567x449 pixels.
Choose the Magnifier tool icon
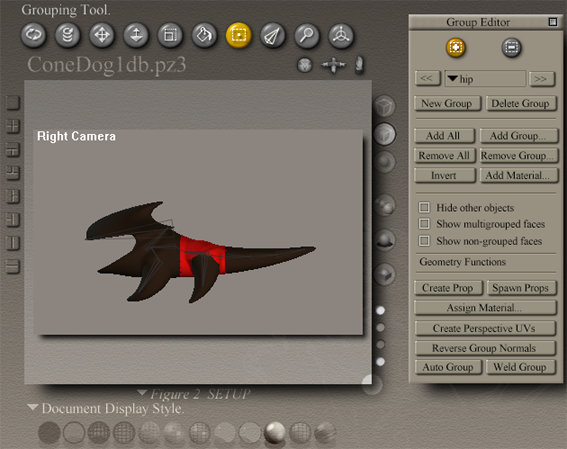coord(307,35)
